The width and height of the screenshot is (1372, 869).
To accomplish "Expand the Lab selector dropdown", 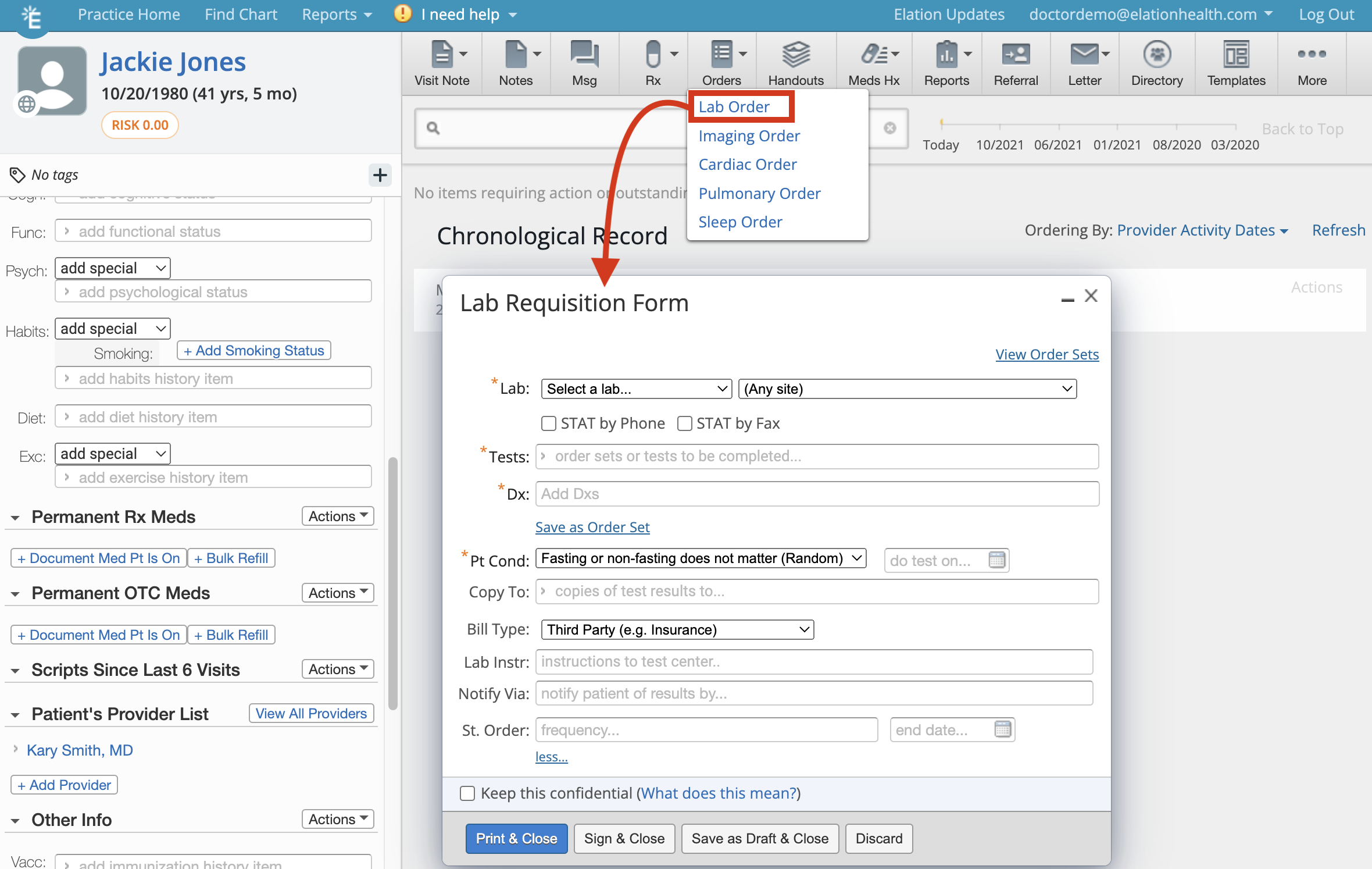I will (x=632, y=389).
